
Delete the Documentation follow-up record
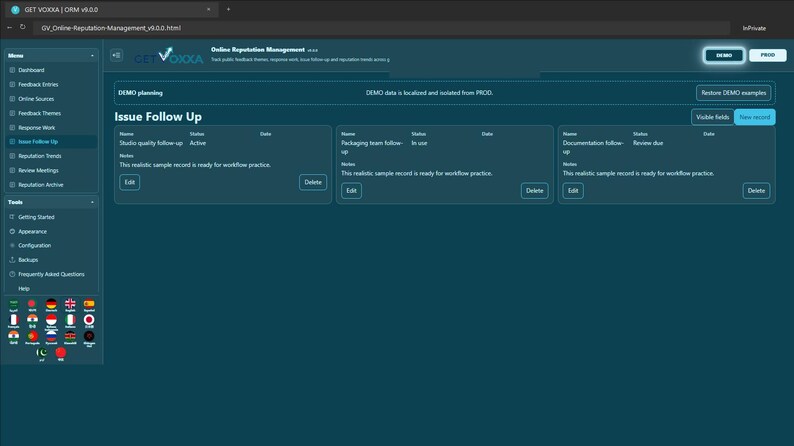[756, 191]
